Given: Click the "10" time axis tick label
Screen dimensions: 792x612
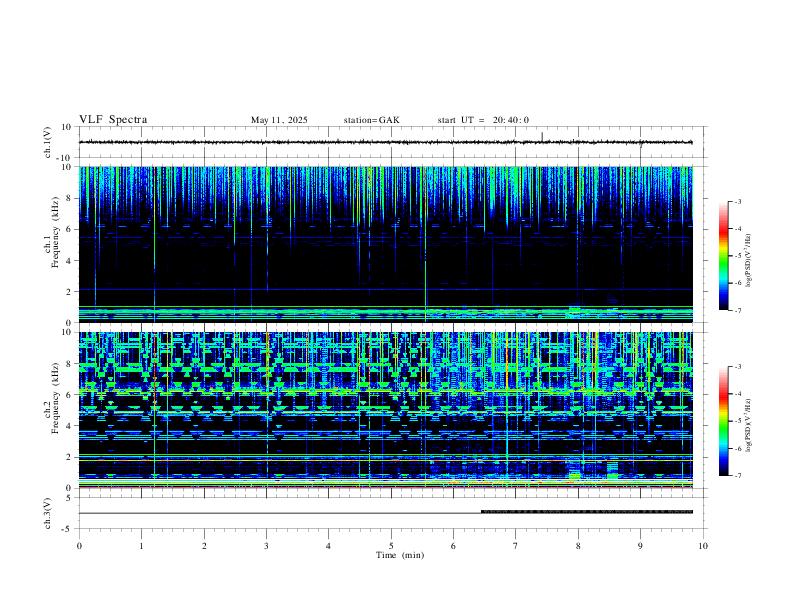Looking at the screenshot, I should tap(703, 546).
